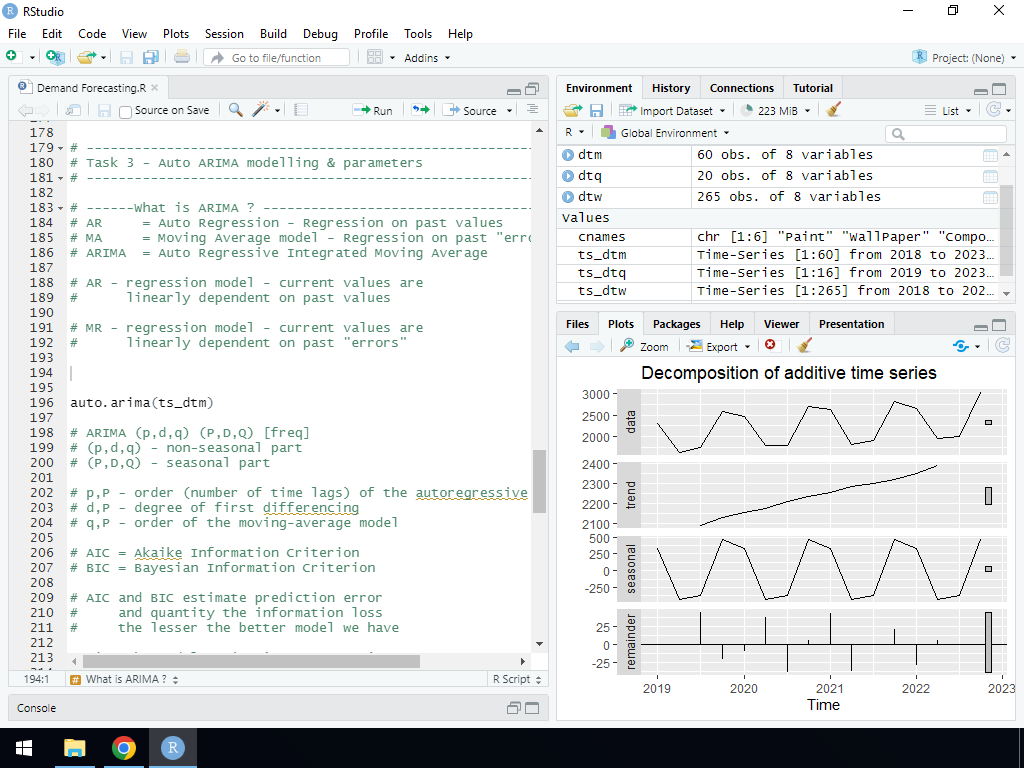The image size is (1024, 768).
Task: Click the print current file icon
Action: click(x=181, y=58)
